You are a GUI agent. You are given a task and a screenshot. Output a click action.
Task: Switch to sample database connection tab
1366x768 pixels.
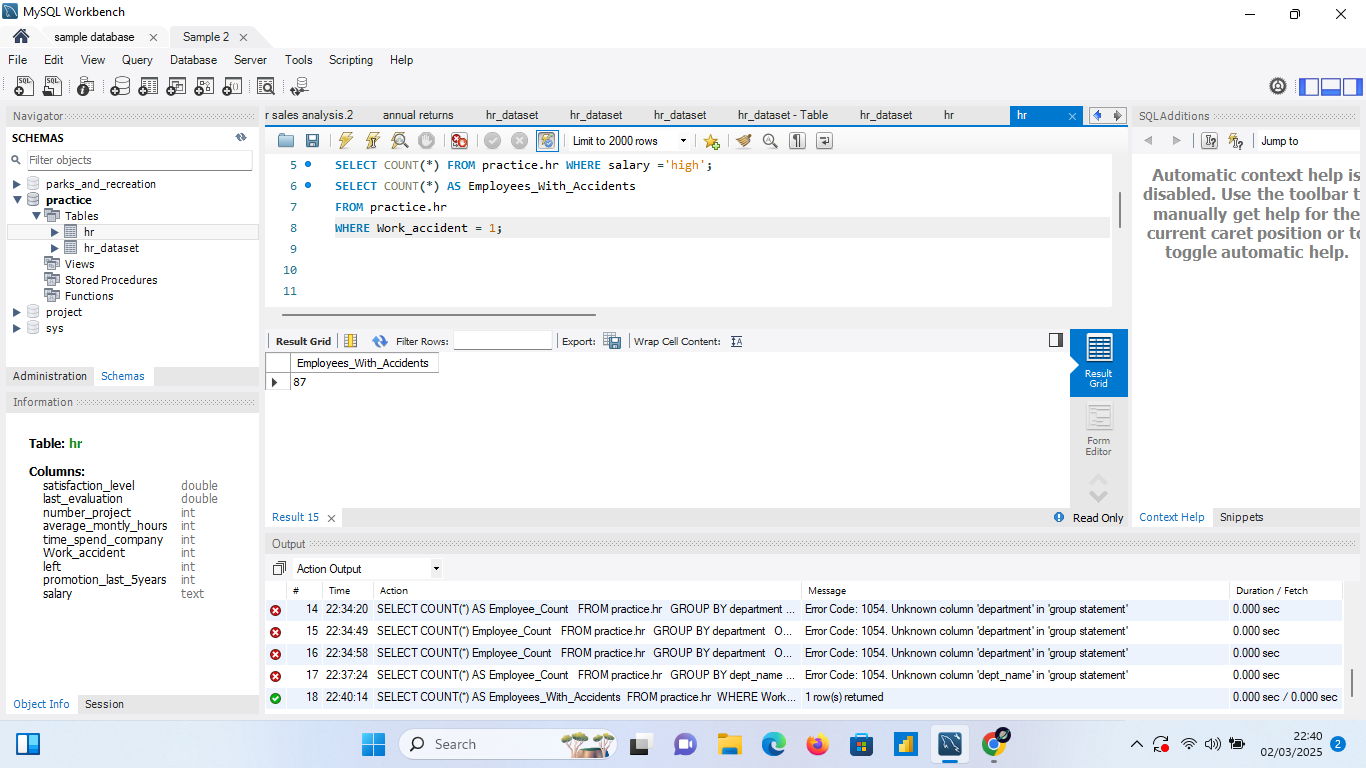(x=94, y=37)
